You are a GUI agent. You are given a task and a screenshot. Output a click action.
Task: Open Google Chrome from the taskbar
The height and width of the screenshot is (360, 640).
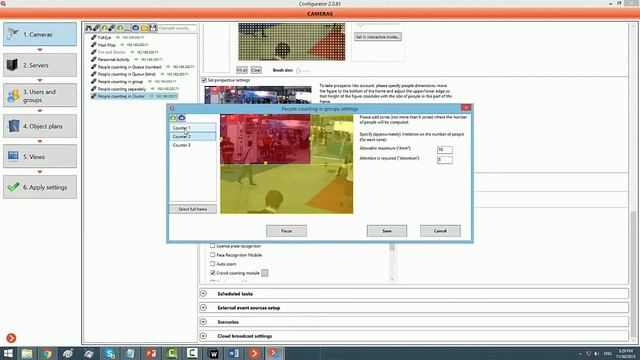coord(47,353)
